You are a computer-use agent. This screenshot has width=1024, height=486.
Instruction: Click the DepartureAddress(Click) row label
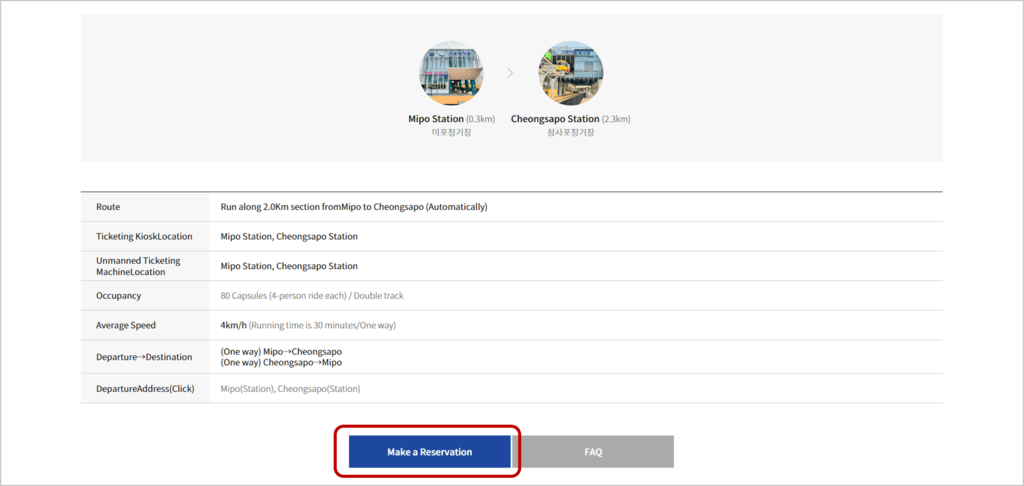coord(145,389)
